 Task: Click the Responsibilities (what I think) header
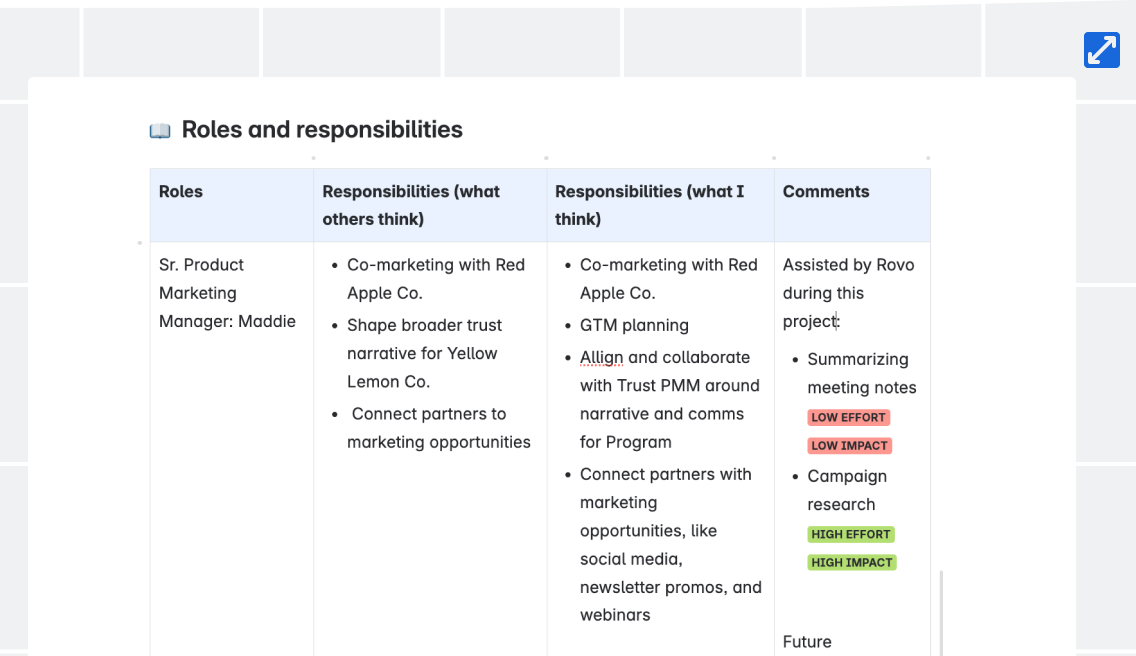(x=649, y=205)
